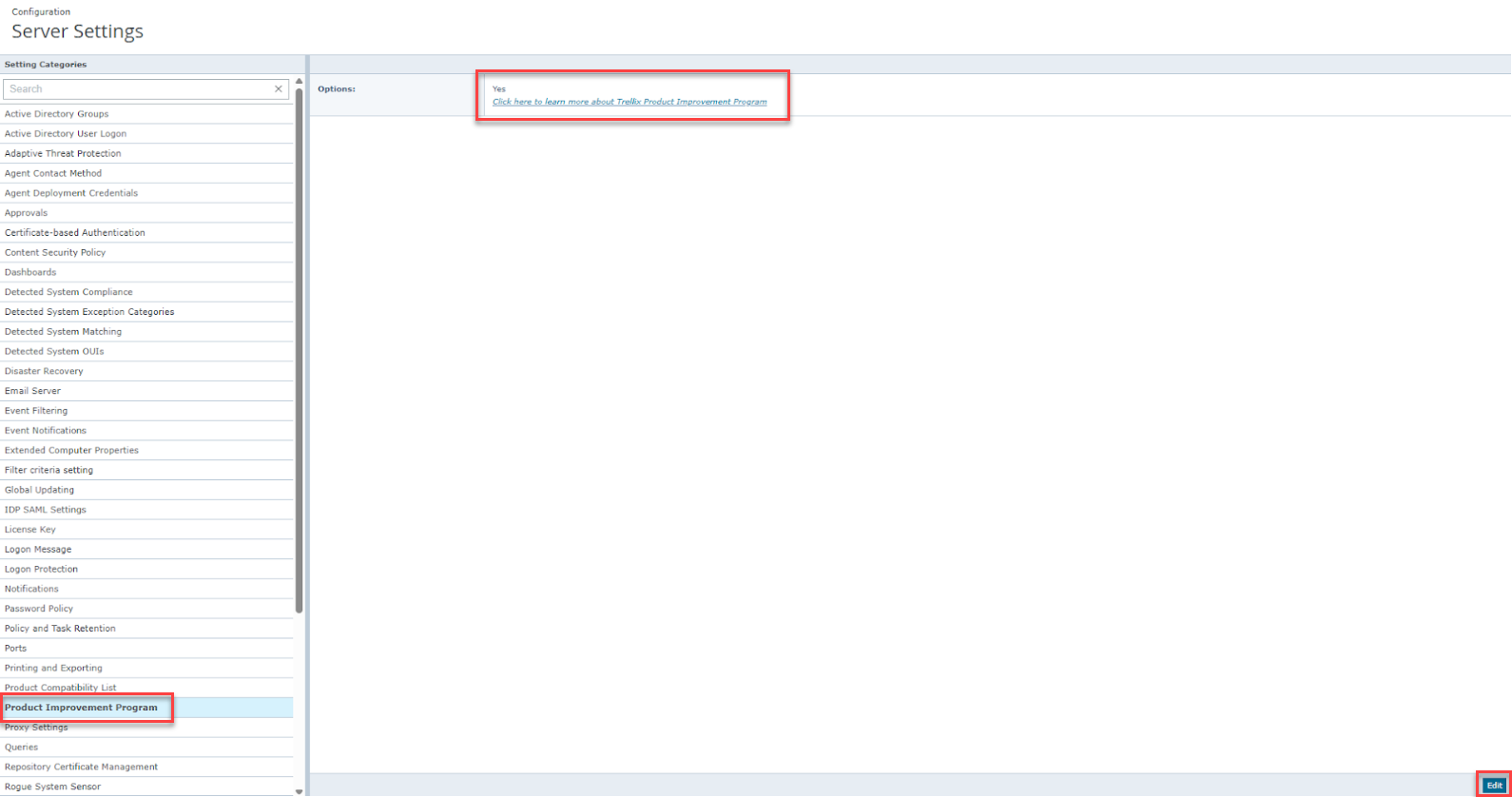Select Logon Protection category

coord(146,569)
